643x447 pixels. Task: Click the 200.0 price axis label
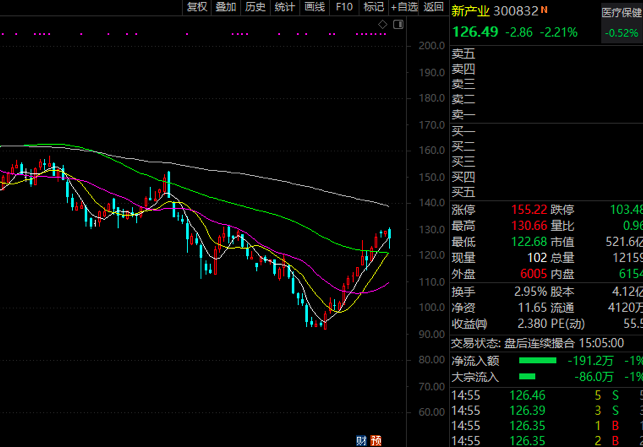pos(432,46)
